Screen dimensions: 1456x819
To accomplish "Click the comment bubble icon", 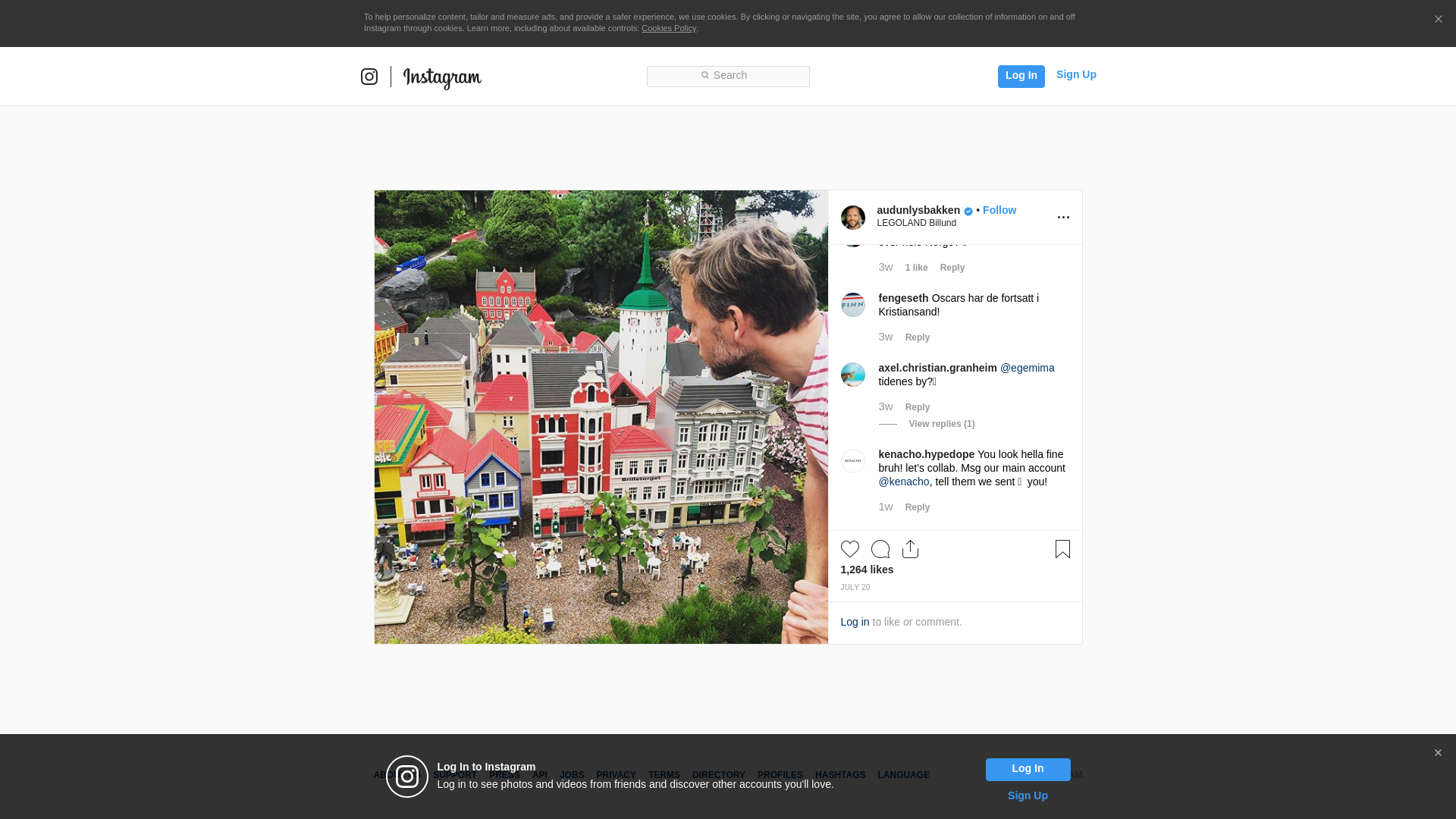I will point(880,549).
